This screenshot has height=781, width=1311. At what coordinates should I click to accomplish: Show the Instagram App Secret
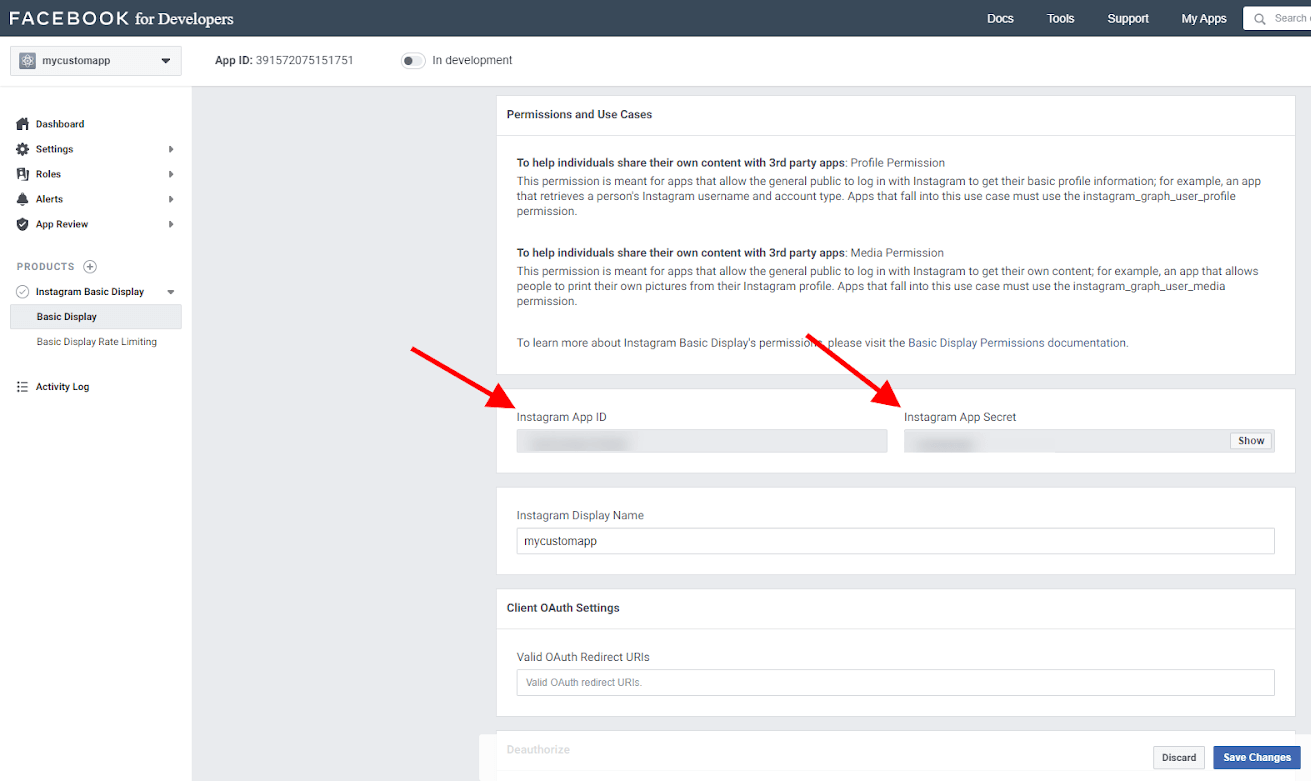point(1251,441)
